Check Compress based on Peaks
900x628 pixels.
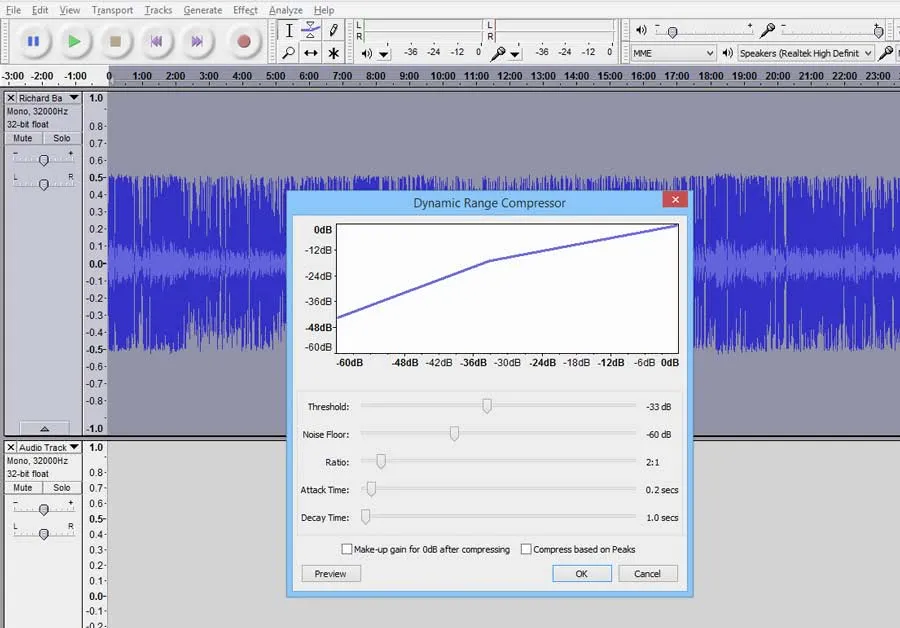[527, 549]
